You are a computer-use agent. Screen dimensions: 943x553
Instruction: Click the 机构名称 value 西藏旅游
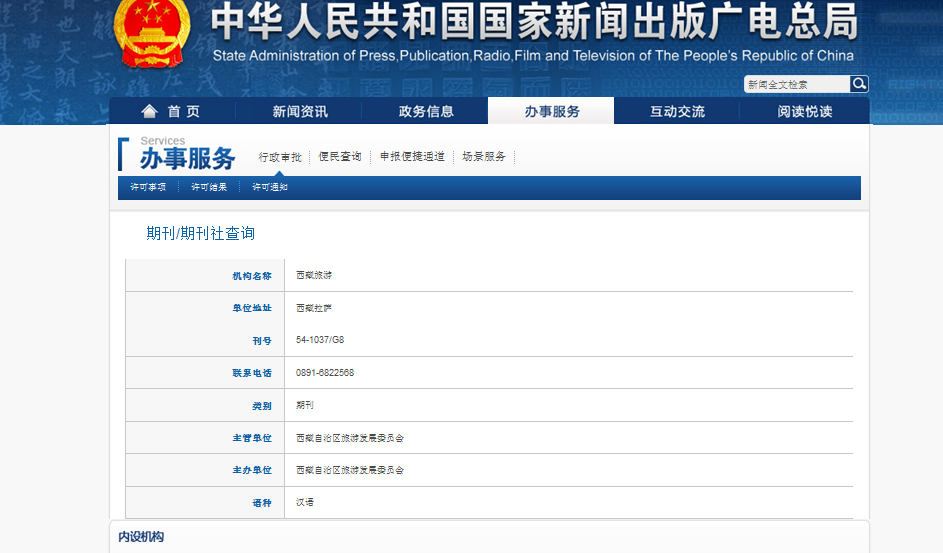(x=314, y=275)
